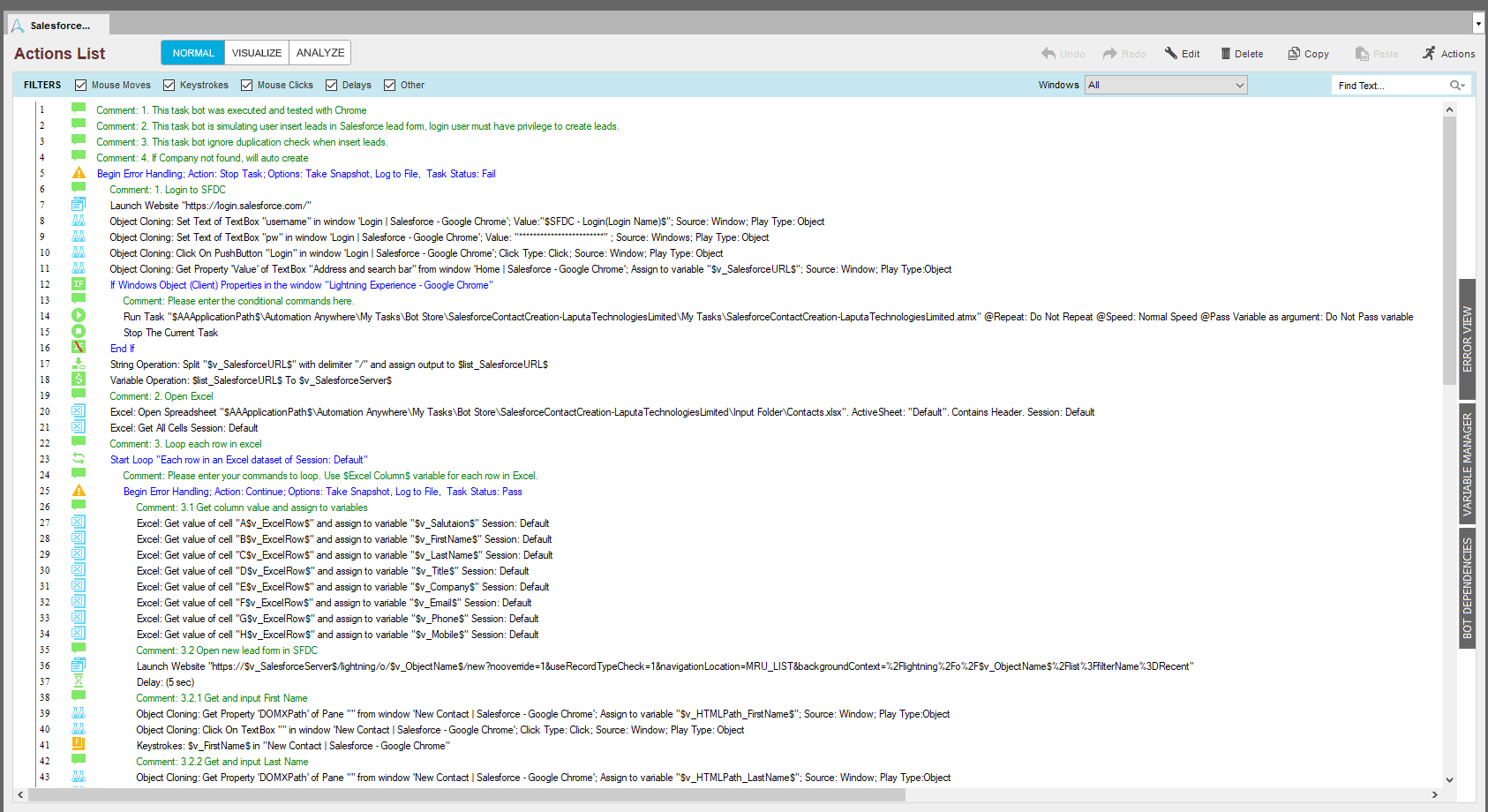Disable the Delays filter checkbox
Image resolution: width=1488 pixels, height=812 pixels.
point(332,86)
